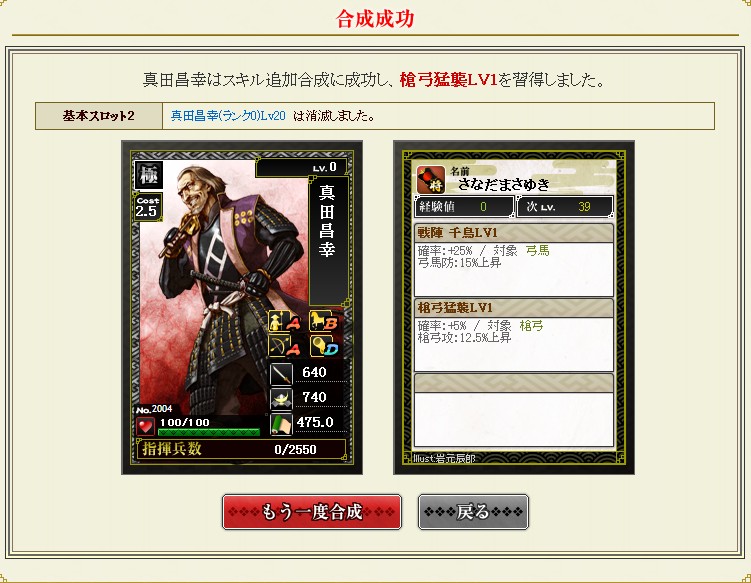Click the 戻る button

(x=473, y=512)
